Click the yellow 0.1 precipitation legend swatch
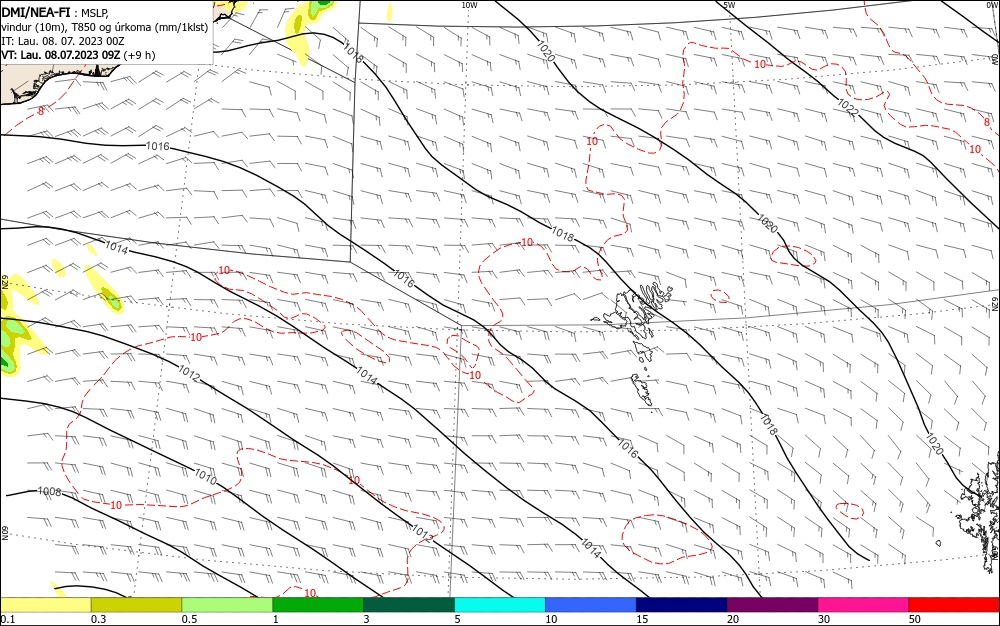This screenshot has height=626, width=1000. [x=46, y=605]
